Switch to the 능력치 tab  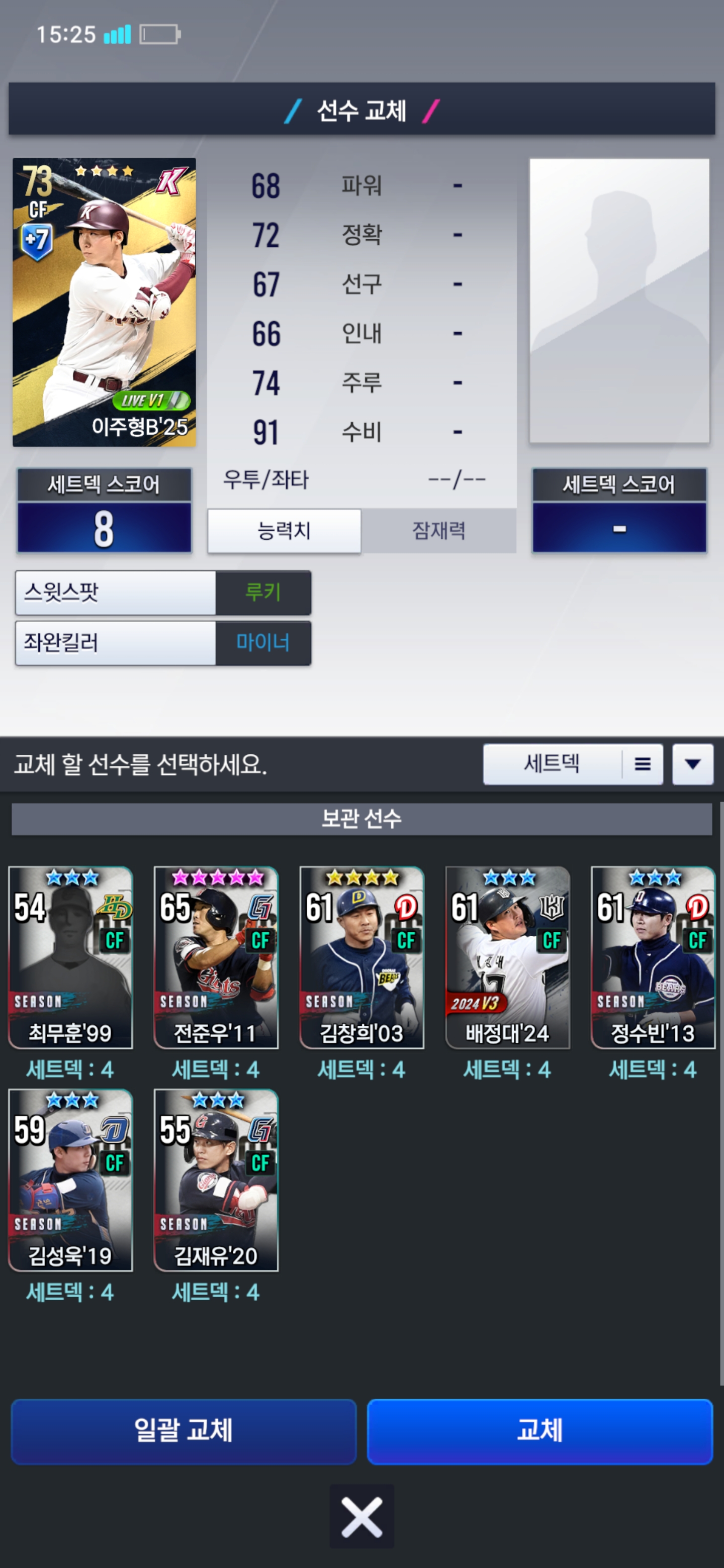pyautogui.click(x=285, y=531)
